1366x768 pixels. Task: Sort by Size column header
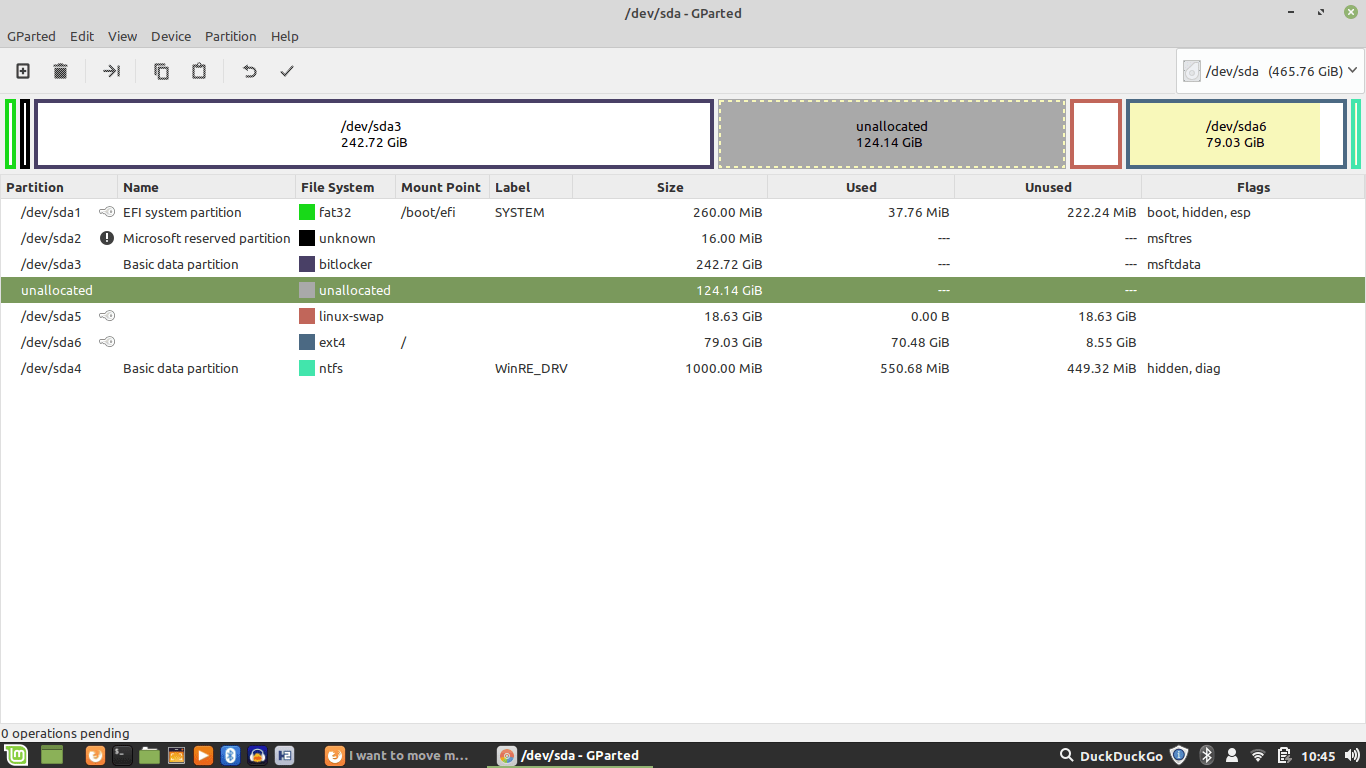coord(670,187)
